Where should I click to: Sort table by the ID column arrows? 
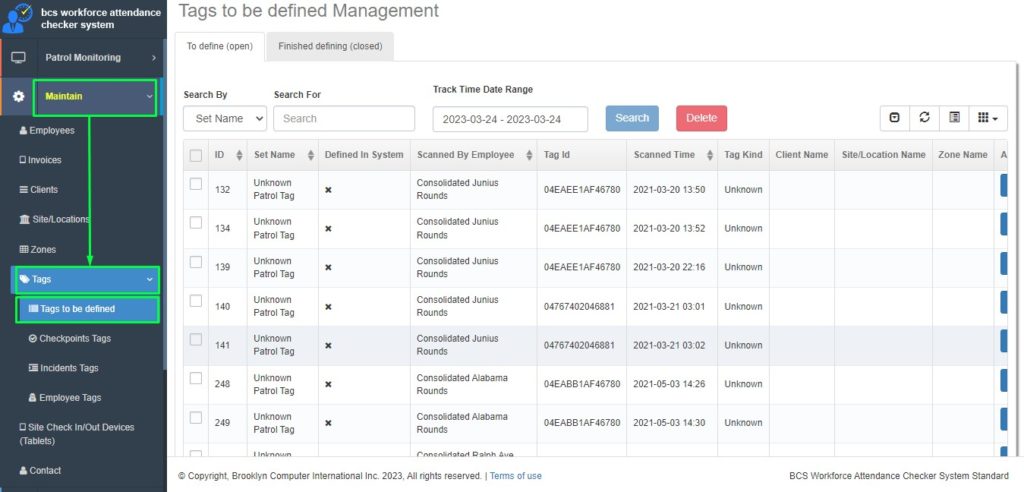click(x=239, y=155)
